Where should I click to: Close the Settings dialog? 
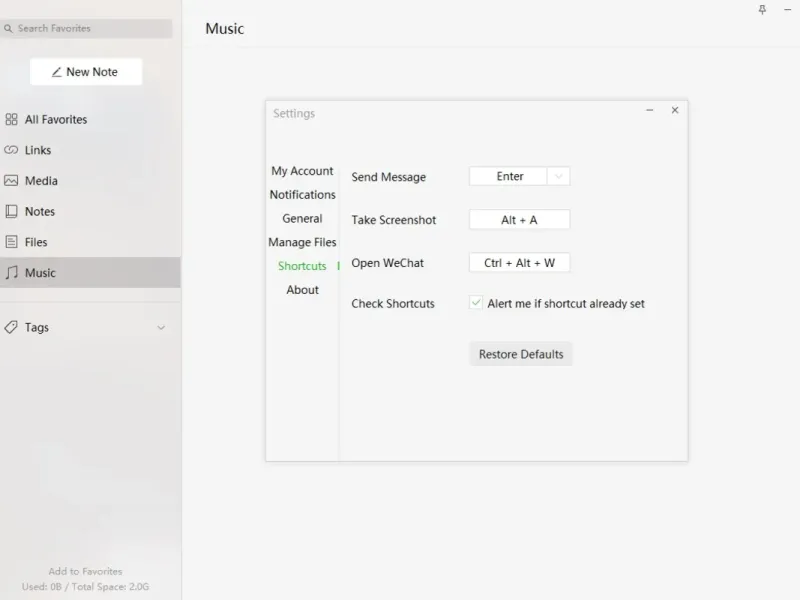(x=675, y=110)
